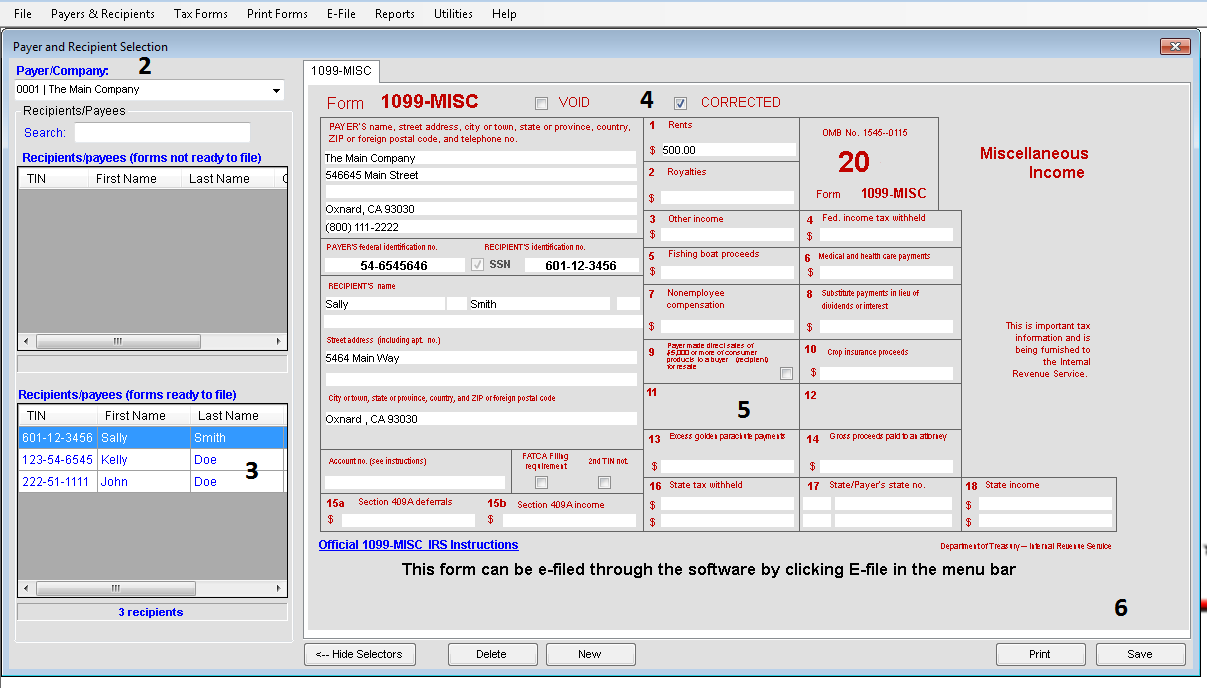Screen dimensions: 1207x691
Task: Click the New button
Action: point(589,654)
